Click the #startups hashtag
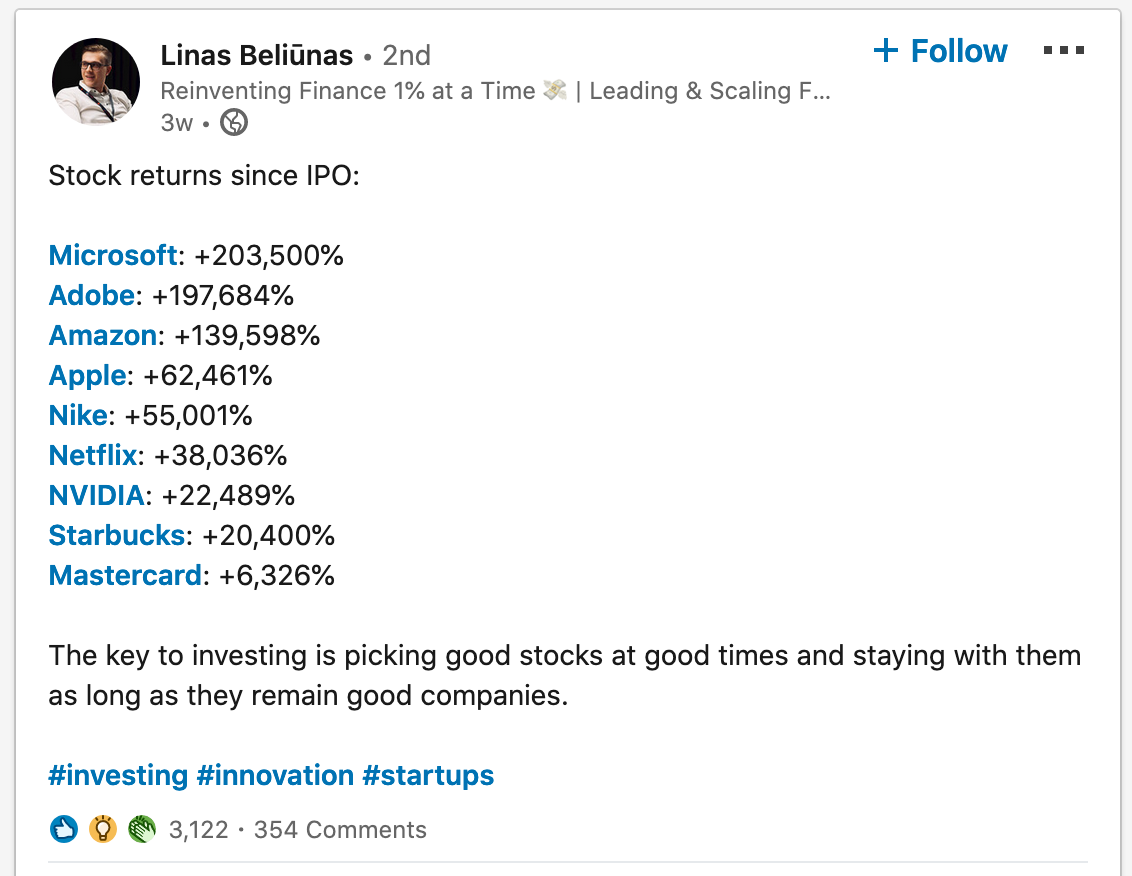1132x876 pixels. [428, 775]
